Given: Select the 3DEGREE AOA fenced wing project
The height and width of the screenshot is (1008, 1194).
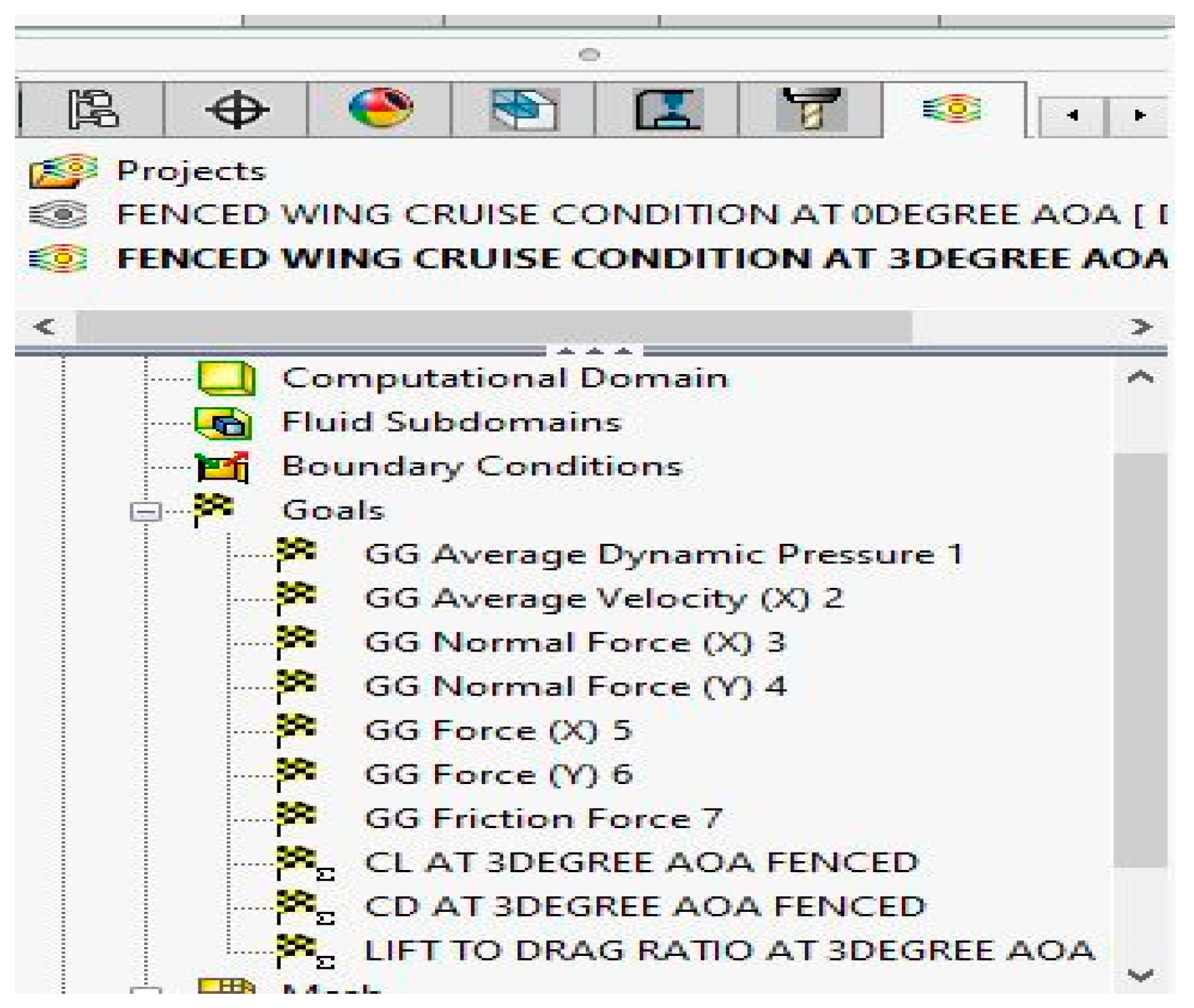Looking at the screenshot, I should click(x=609, y=259).
